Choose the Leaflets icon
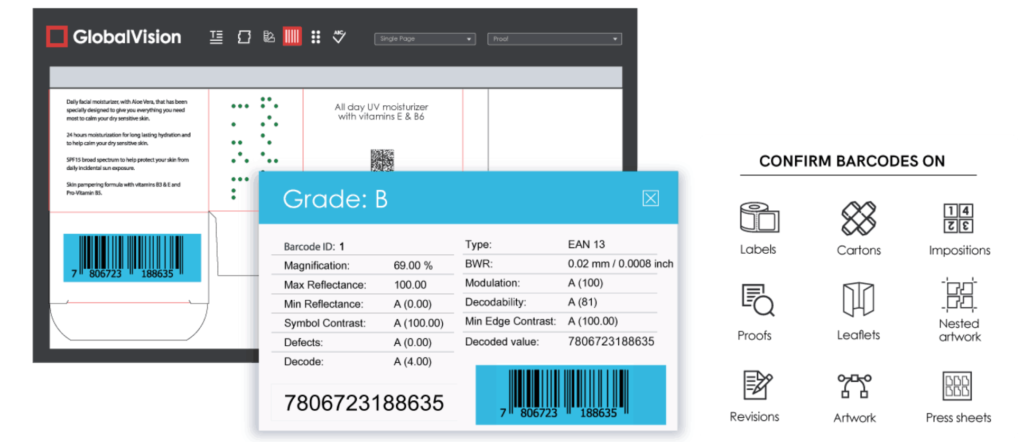The height and width of the screenshot is (442, 1024). coord(858,300)
